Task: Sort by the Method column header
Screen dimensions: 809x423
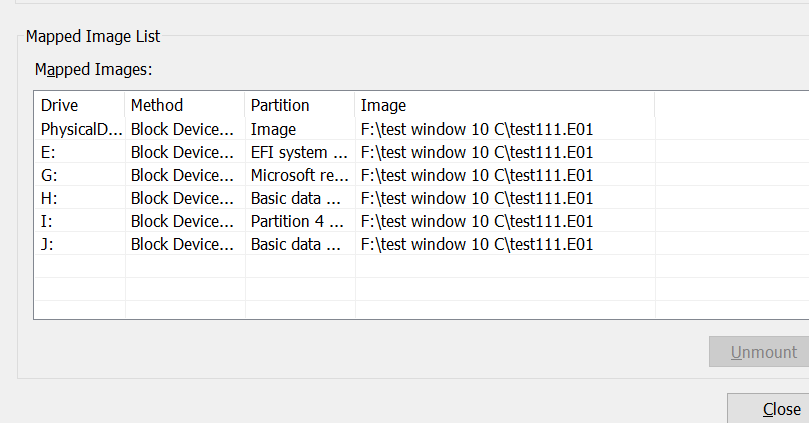Action: [x=184, y=105]
